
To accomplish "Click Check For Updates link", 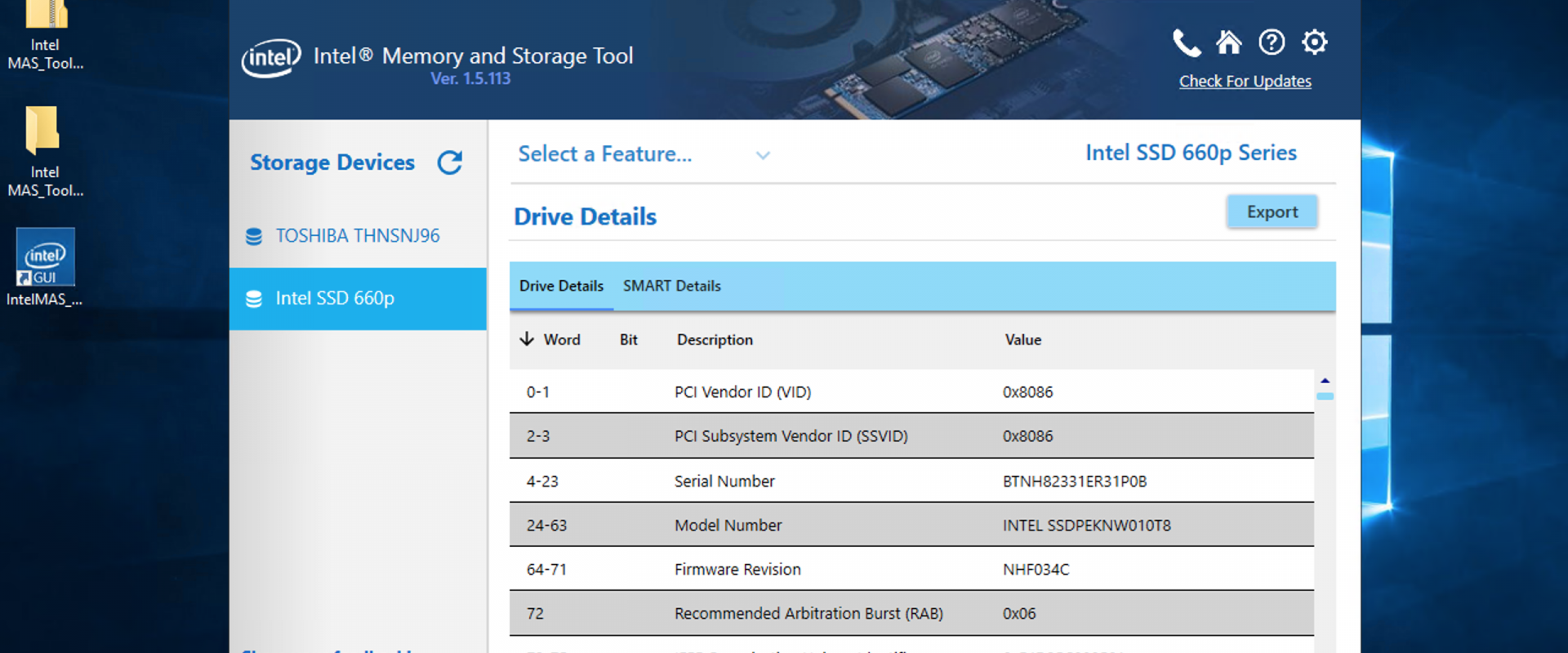I will point(1245,82).
